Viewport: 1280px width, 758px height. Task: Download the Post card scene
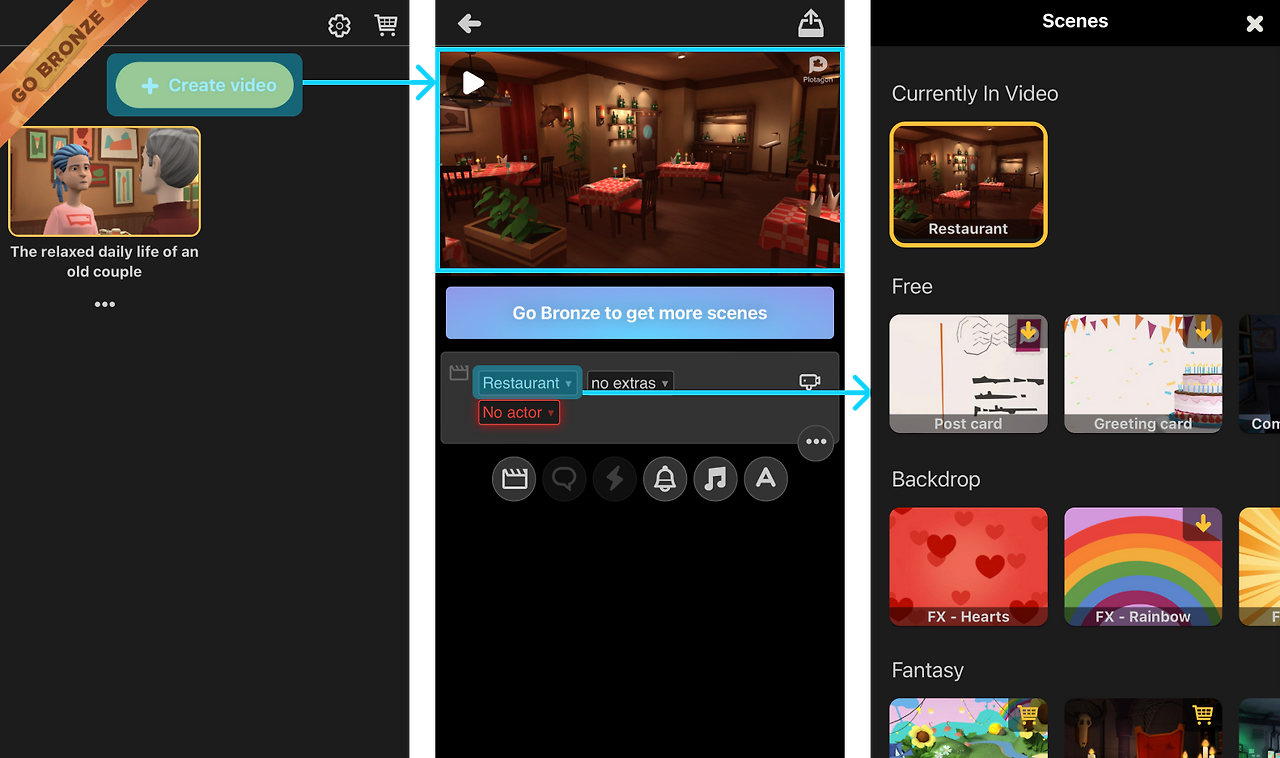(1029, 331)
